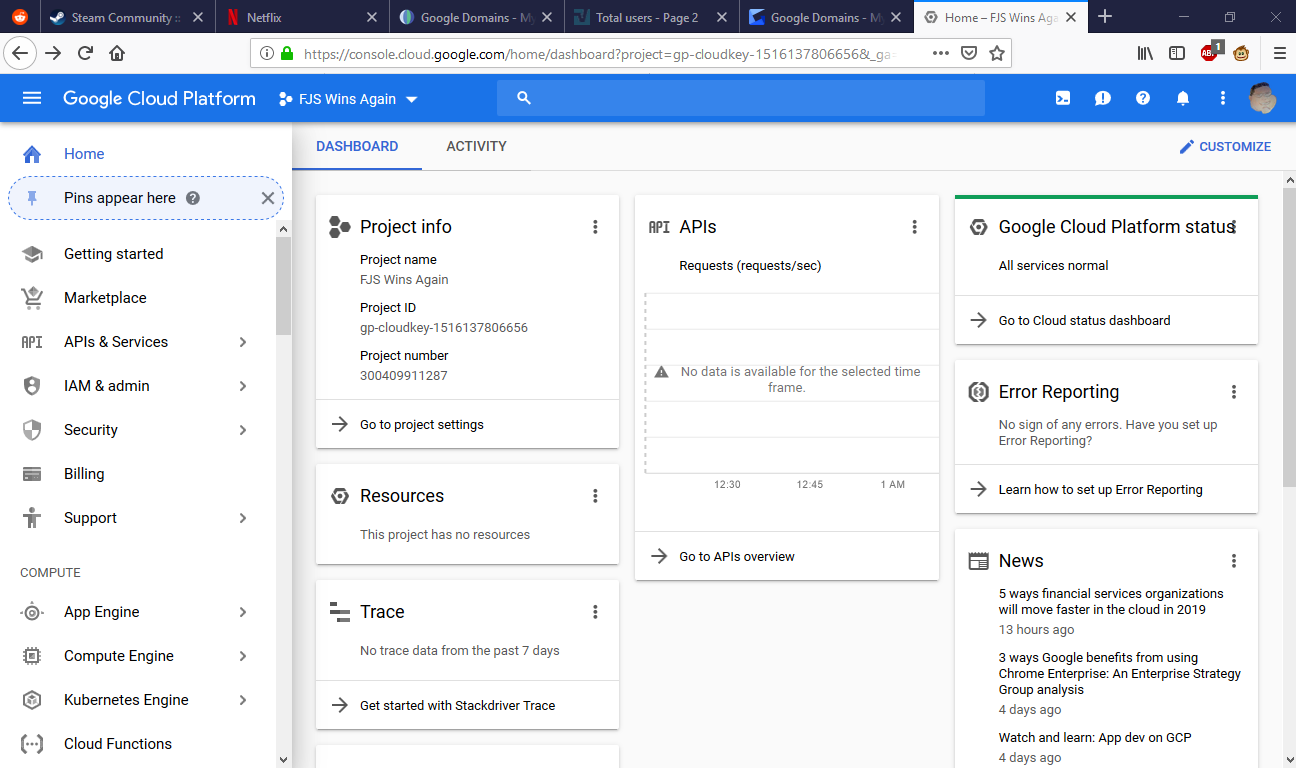Click the help icon beside Pins appear here

click(x=193, y=198)
